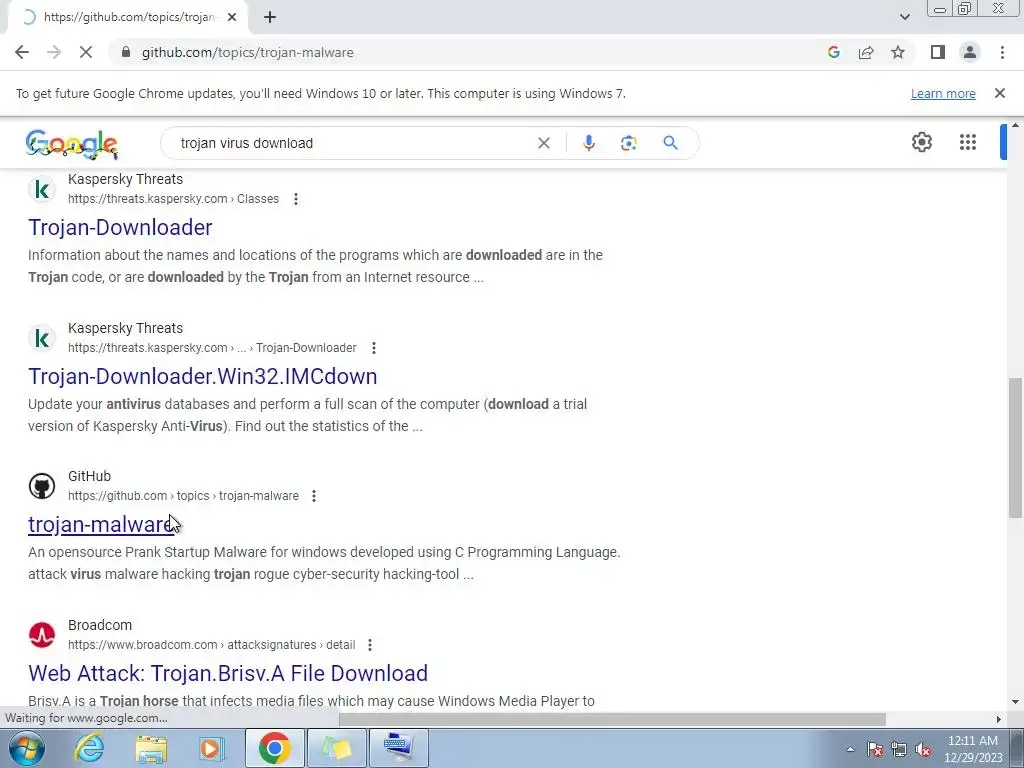The width and height of the screenshot is (1024, 768).
Task: Bookmark this page with star icon
Action: coord(898,52)
